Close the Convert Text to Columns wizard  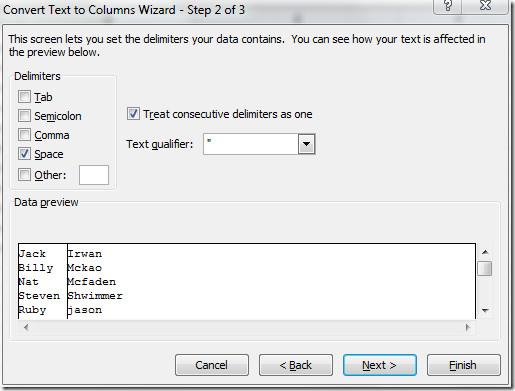pos(485,6)
